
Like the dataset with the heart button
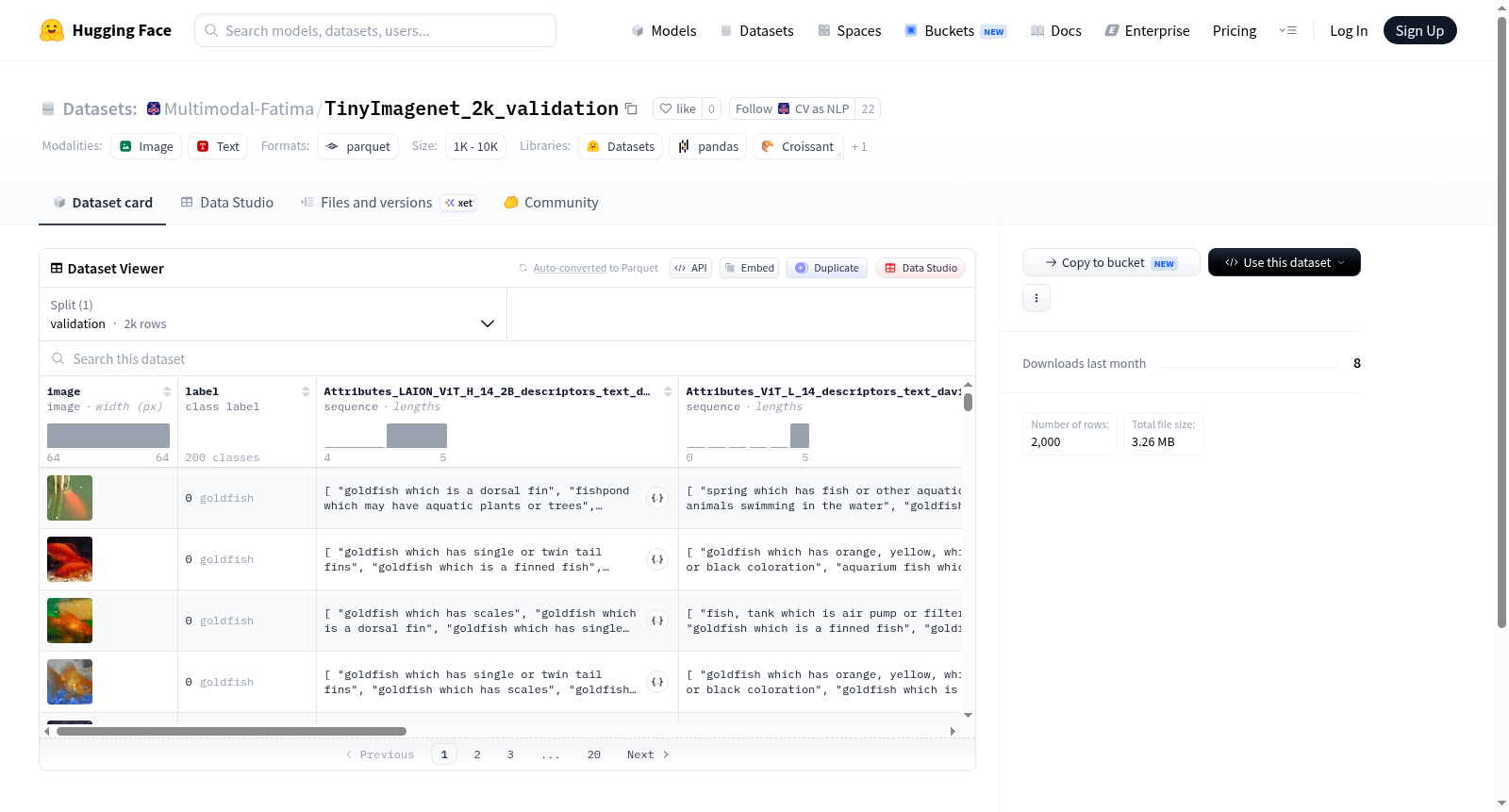click(x=677, y=109)
